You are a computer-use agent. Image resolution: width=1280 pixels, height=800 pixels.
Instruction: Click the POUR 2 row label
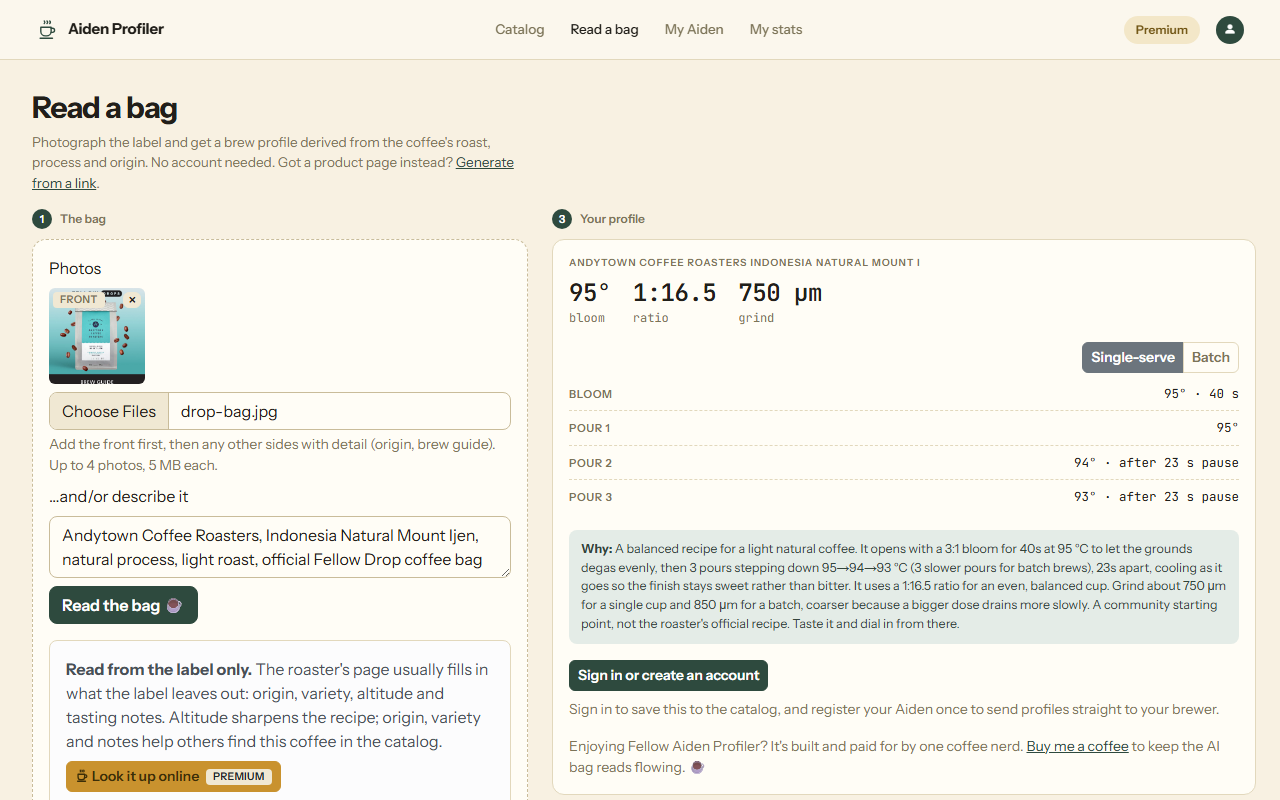click(x=590, y=463)
